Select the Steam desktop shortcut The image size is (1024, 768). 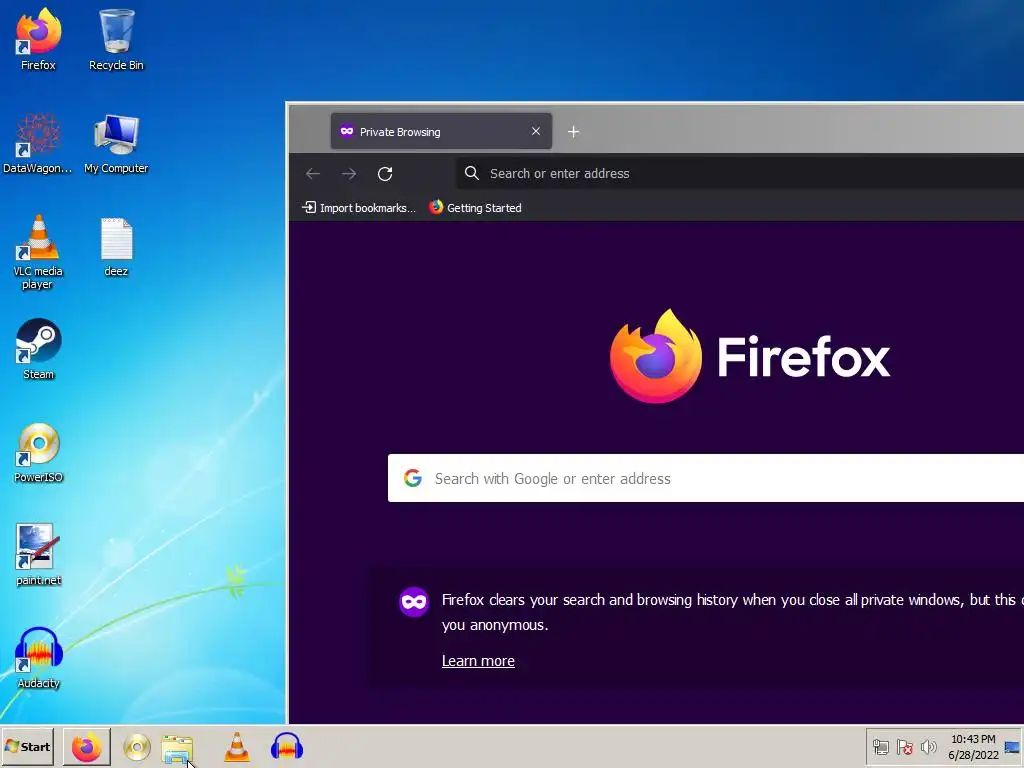coord(38,349)
